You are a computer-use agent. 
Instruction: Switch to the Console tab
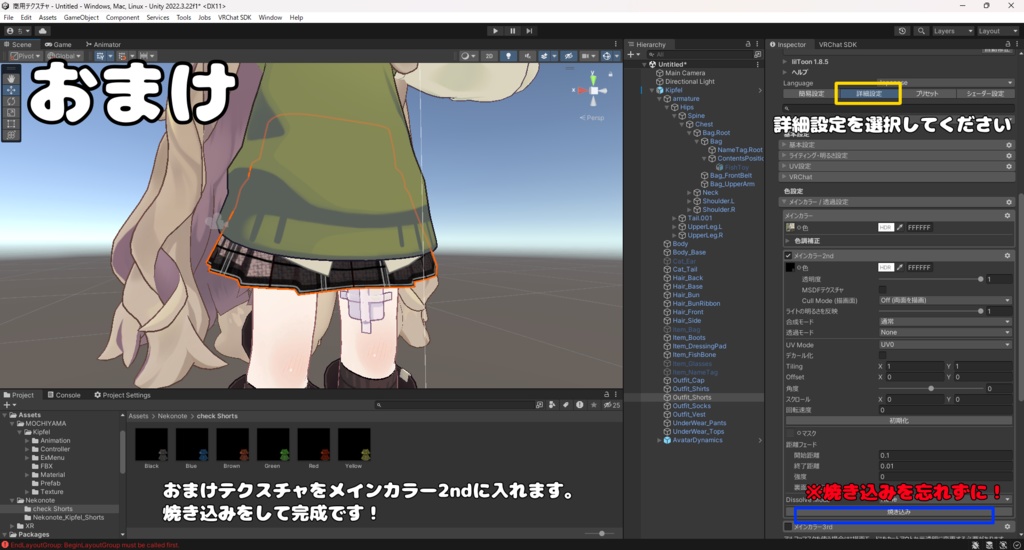64,395
